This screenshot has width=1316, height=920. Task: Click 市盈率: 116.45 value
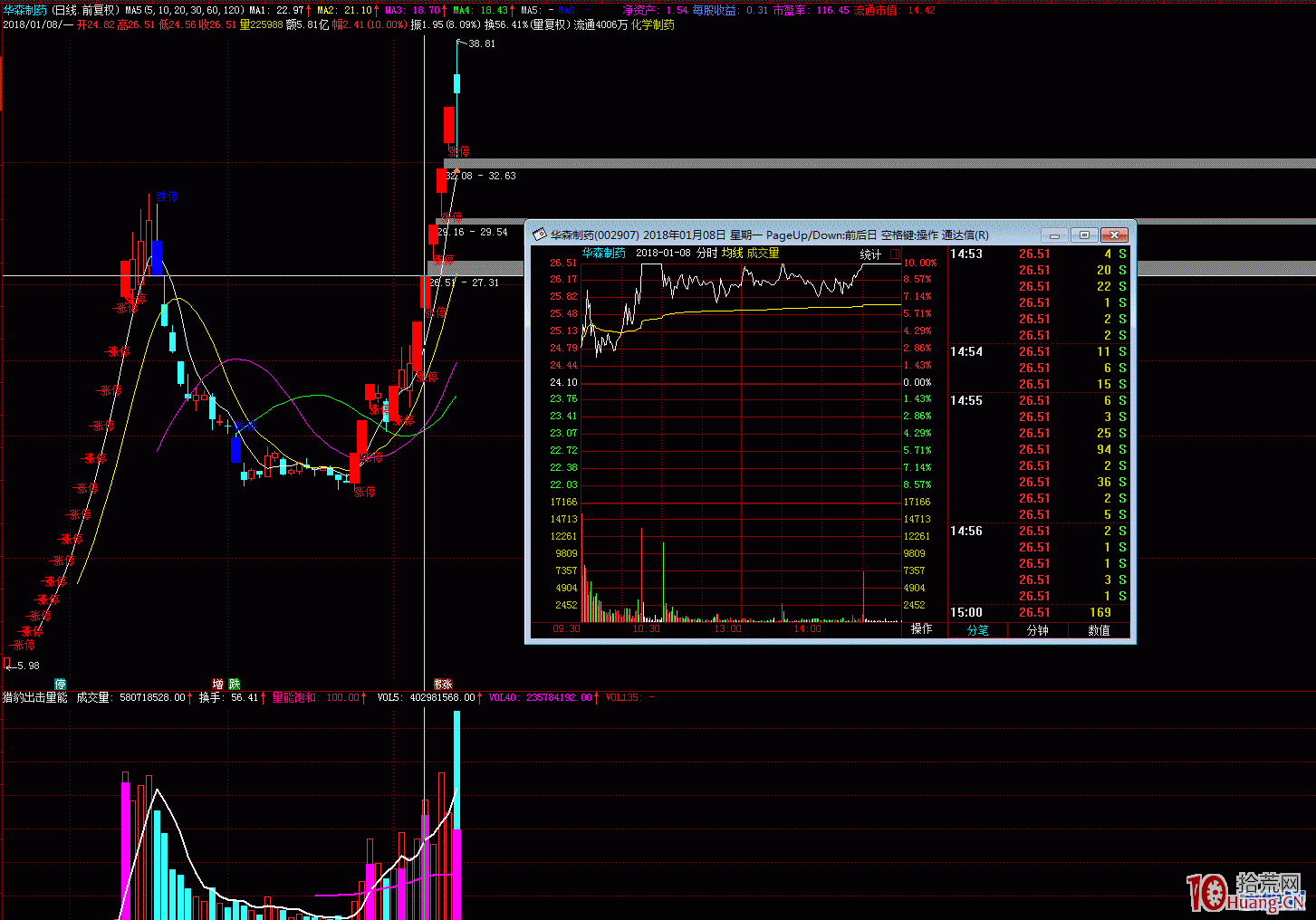(812, 10)
